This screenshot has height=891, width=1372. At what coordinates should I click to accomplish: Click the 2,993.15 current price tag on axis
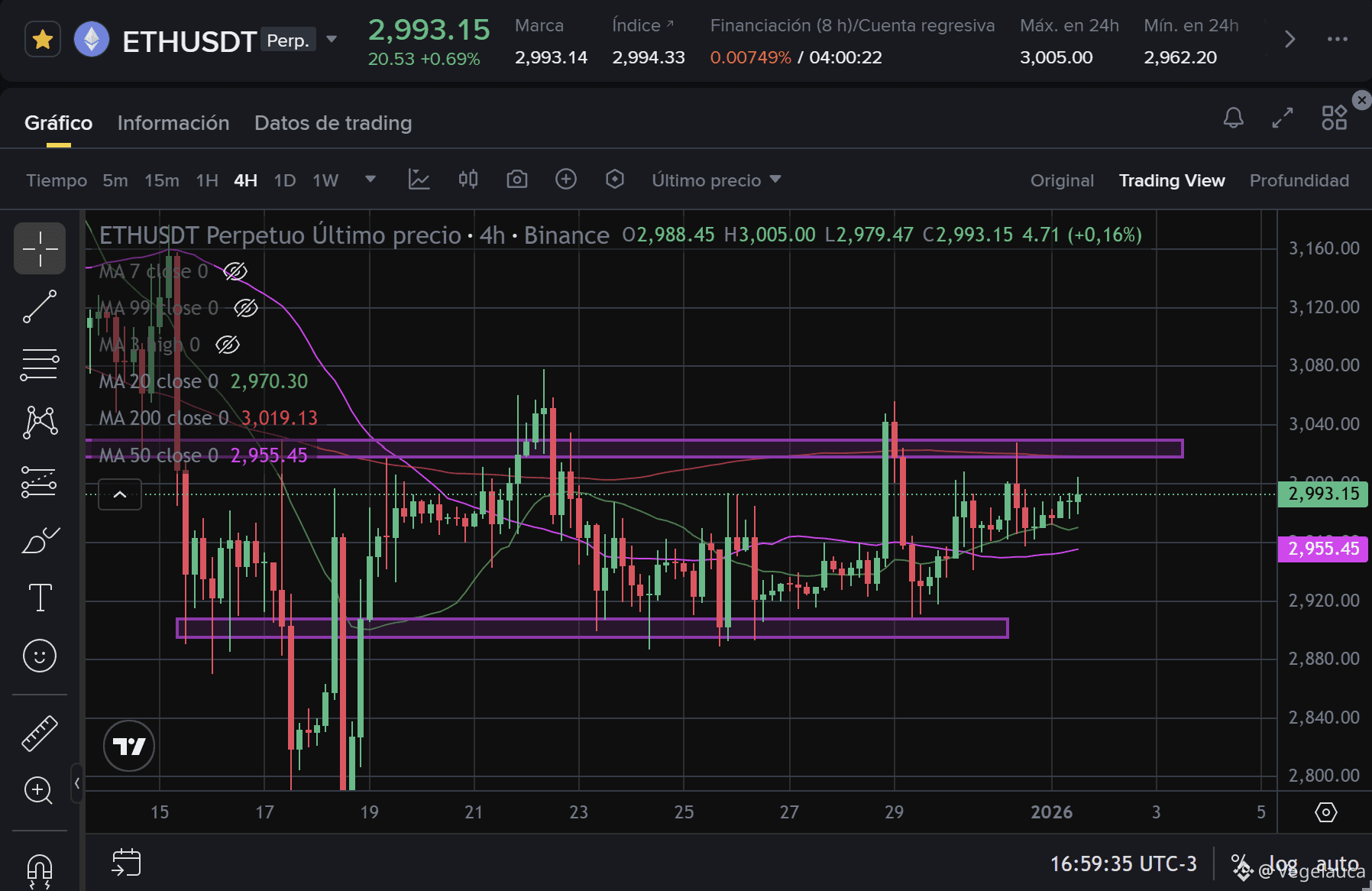pos(1324,494)
